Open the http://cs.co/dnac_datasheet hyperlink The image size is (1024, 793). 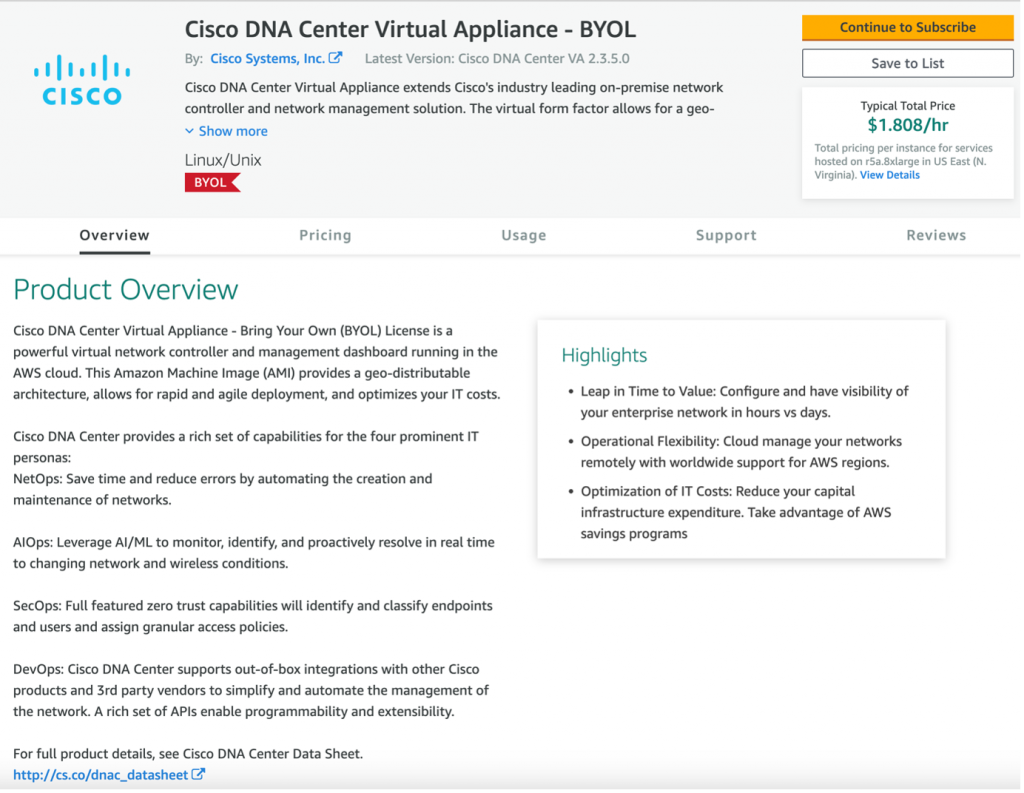coord(100,774)
